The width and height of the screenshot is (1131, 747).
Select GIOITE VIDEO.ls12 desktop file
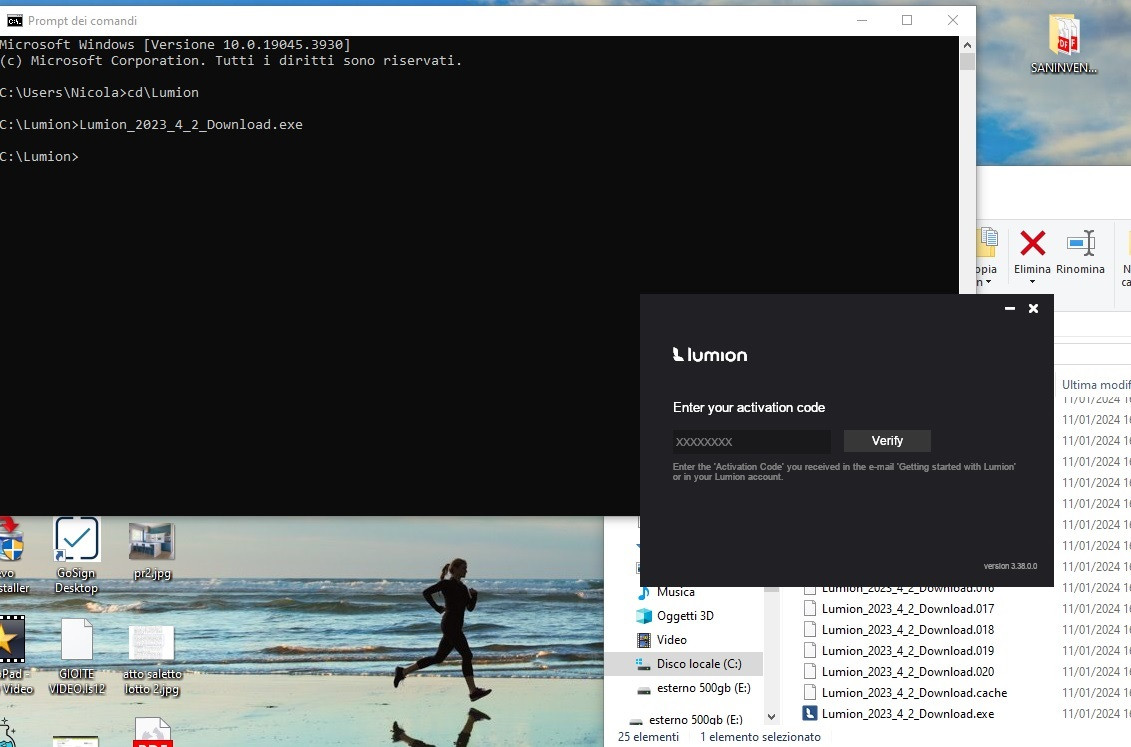pyautogui.click(x=76, y=657)
